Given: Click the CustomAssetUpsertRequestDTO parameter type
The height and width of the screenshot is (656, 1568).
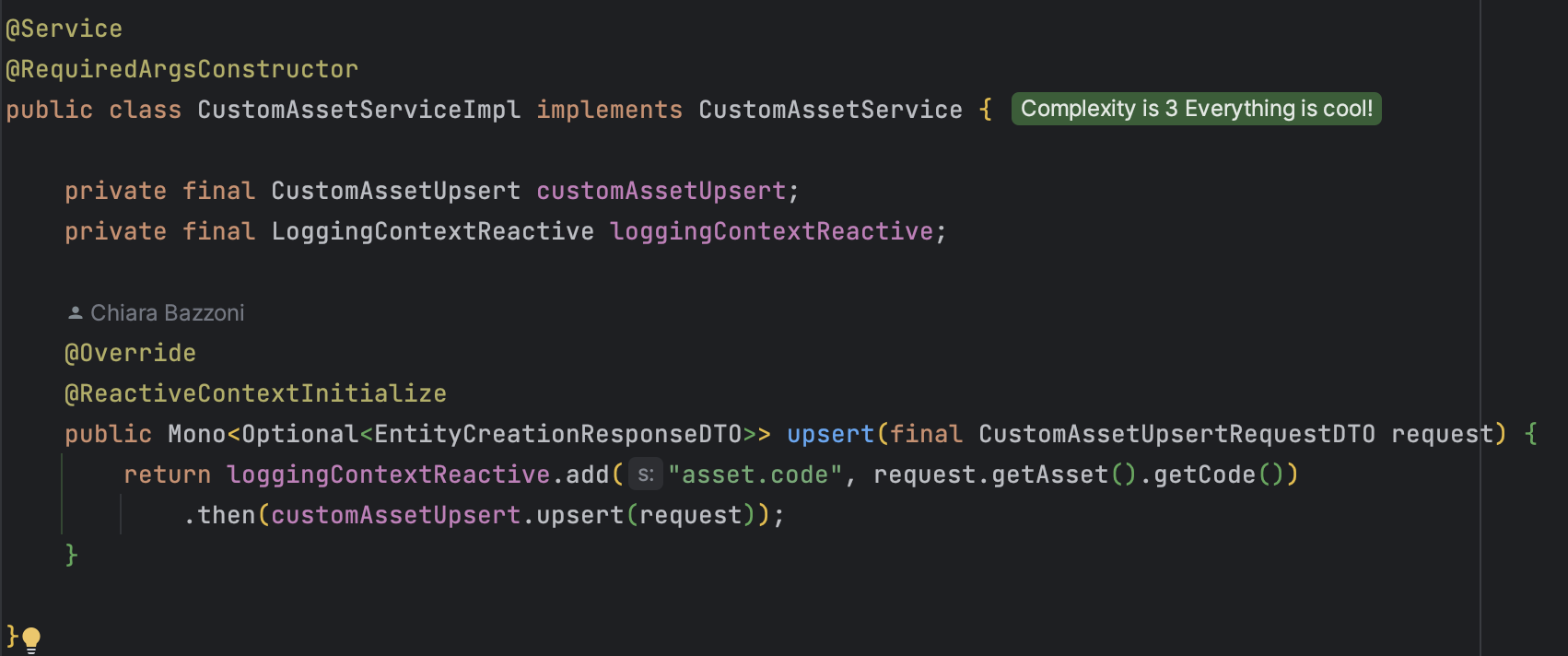Looking at the screenshot, I should 1177,434.
